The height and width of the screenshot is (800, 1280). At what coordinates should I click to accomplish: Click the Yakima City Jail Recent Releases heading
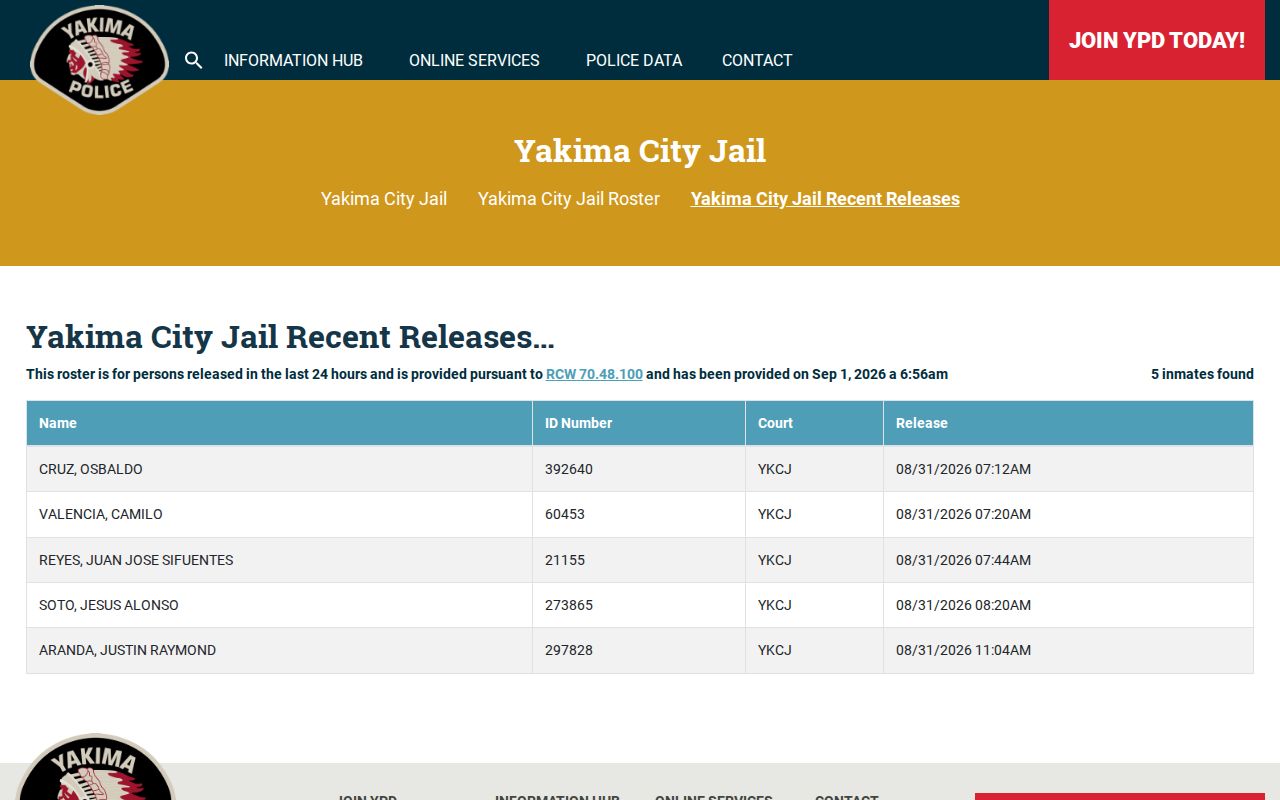pyautogui.click(x=290, y=337)
